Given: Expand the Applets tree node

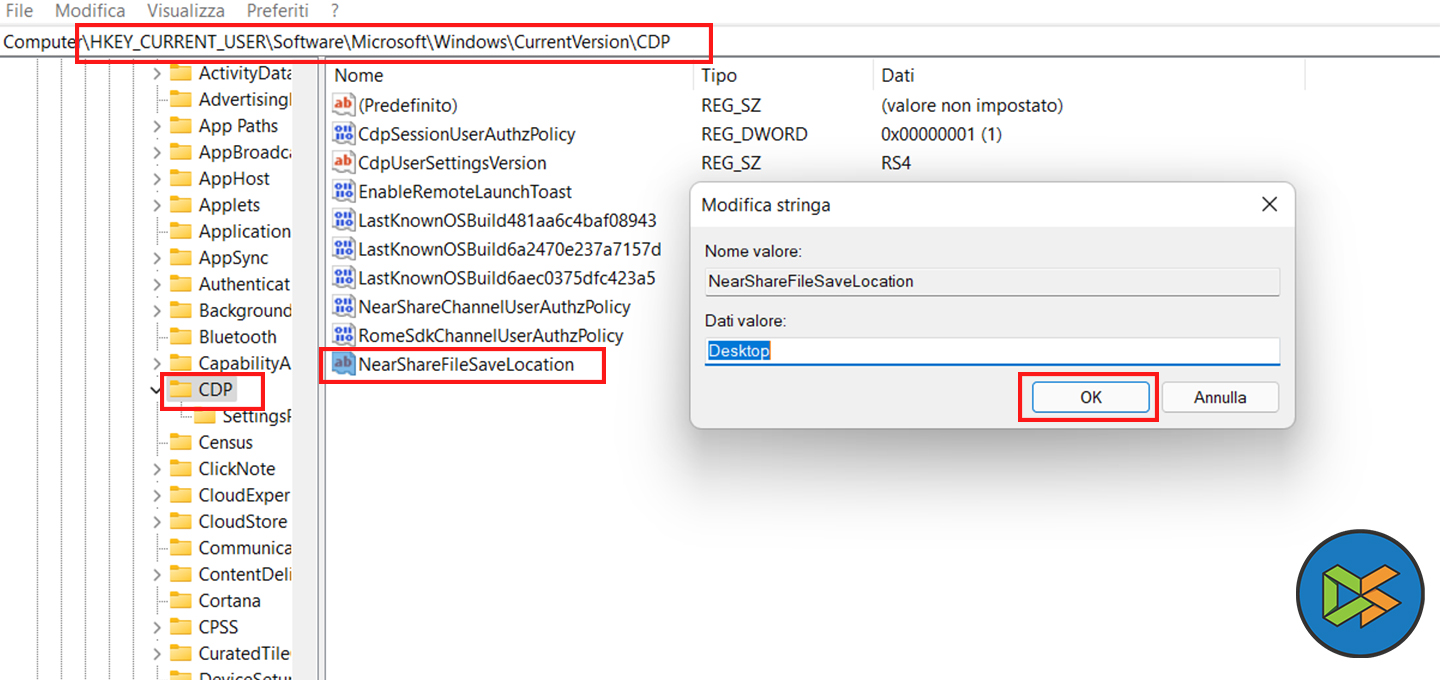Looking at the screenshot, I should coord(156,205).
